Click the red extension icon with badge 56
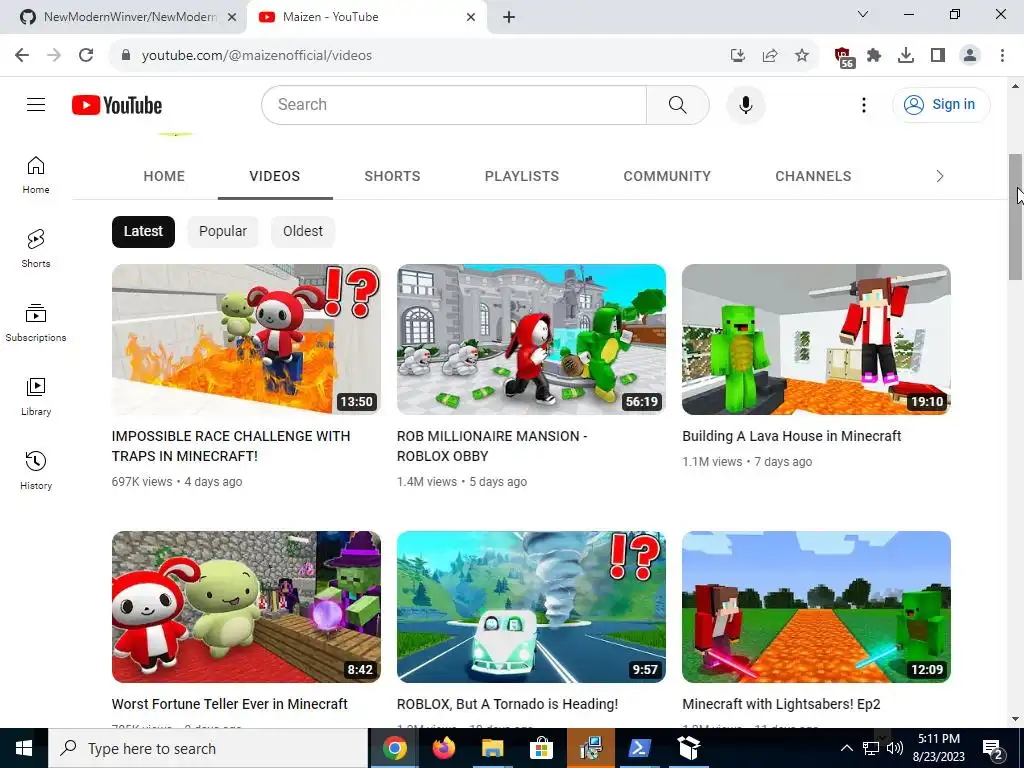 click(844, 57)
